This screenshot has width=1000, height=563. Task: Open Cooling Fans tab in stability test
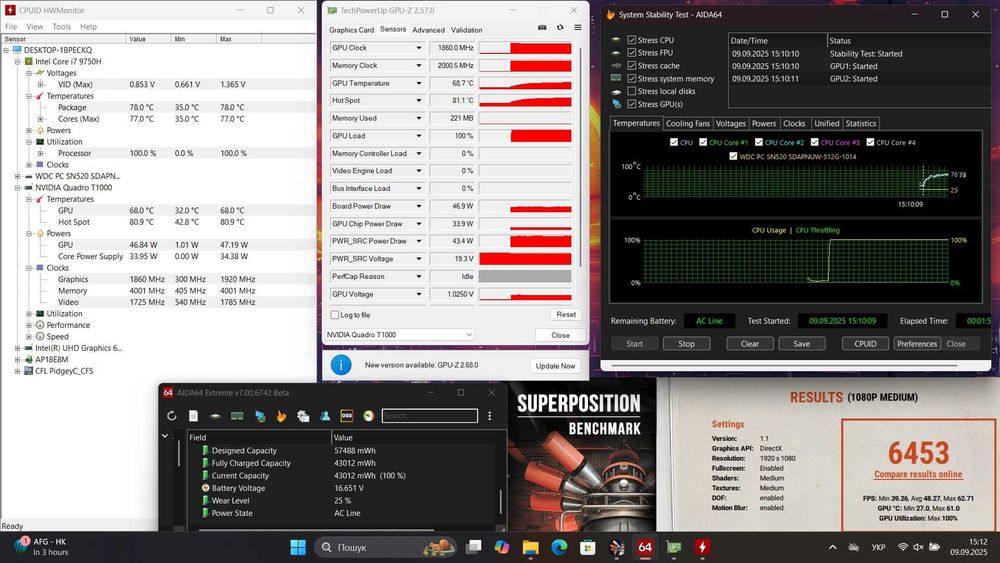(x=688, y=124)
